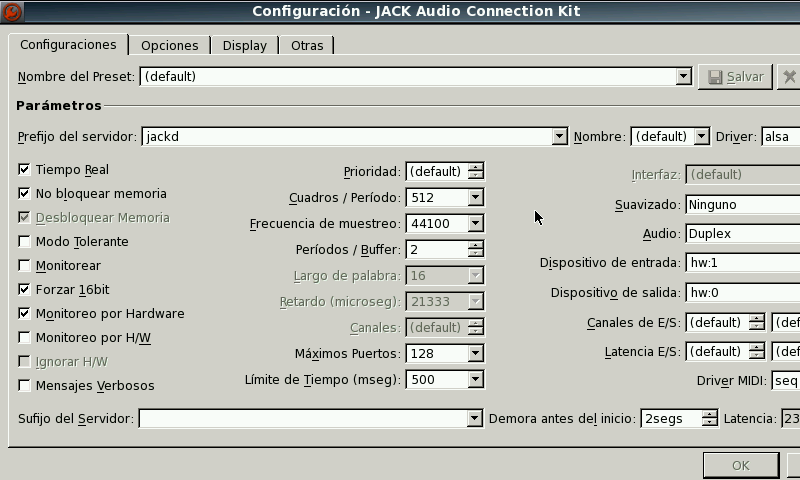Click the JACK application icon in title bar
800x480 pixels.
pos(12,12)
